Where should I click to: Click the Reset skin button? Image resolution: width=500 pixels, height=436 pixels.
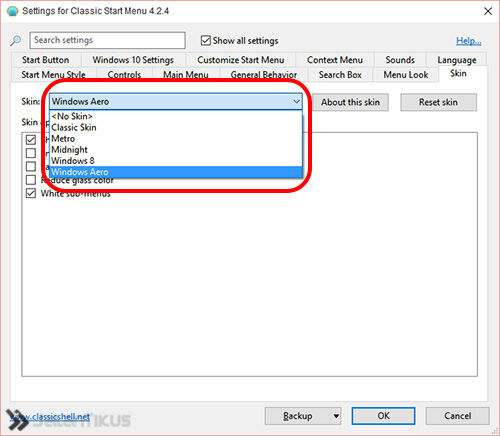438,102
